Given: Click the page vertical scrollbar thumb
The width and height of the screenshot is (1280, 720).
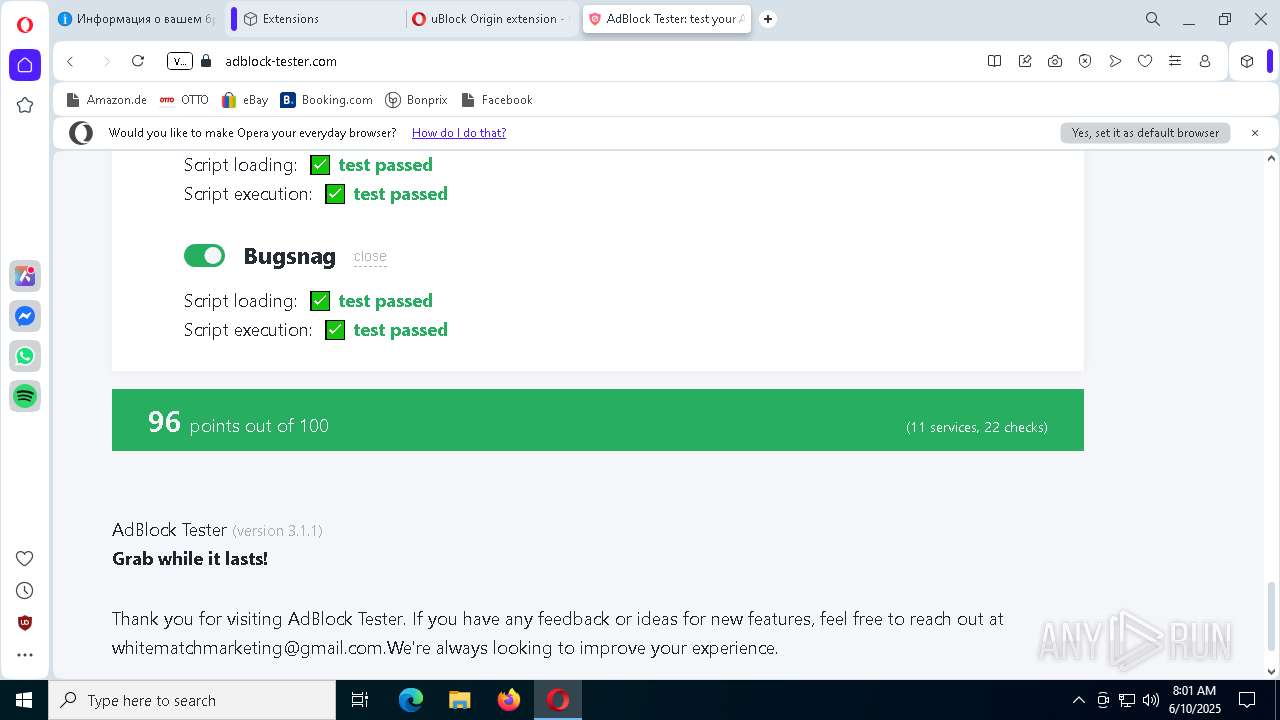Looking at the screenshot, I should 1272,615.
